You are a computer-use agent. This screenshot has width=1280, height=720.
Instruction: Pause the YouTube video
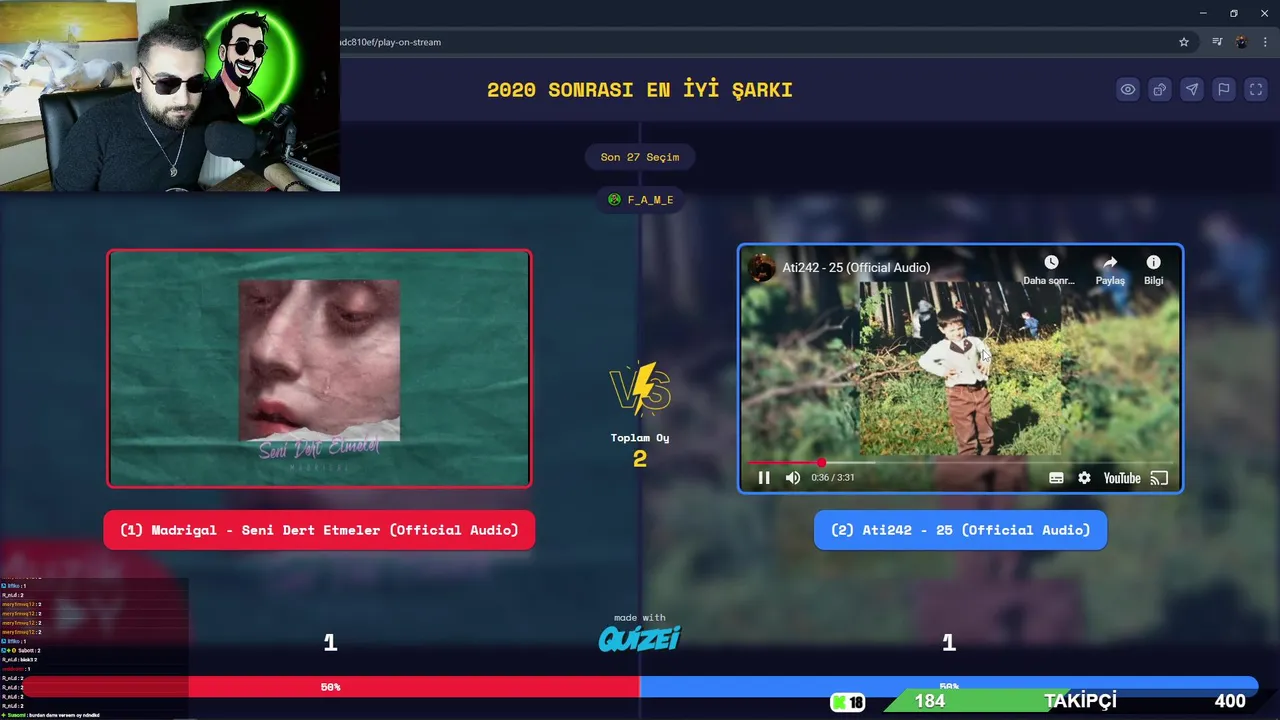pyautogui.click(x=764, y=478)
